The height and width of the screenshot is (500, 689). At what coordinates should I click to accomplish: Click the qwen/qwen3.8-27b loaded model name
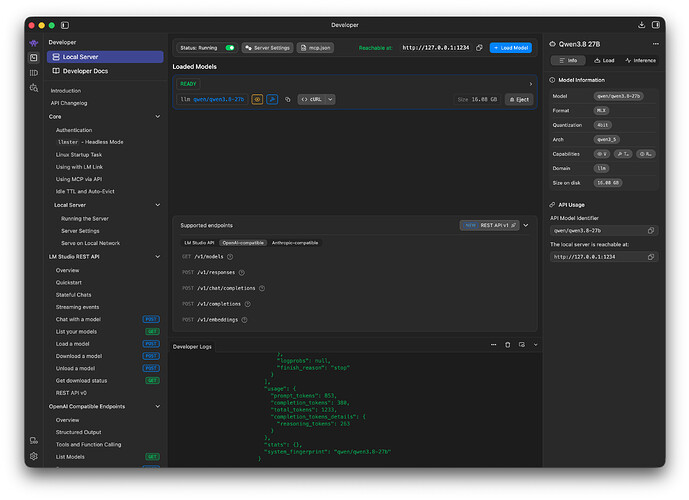218,100
